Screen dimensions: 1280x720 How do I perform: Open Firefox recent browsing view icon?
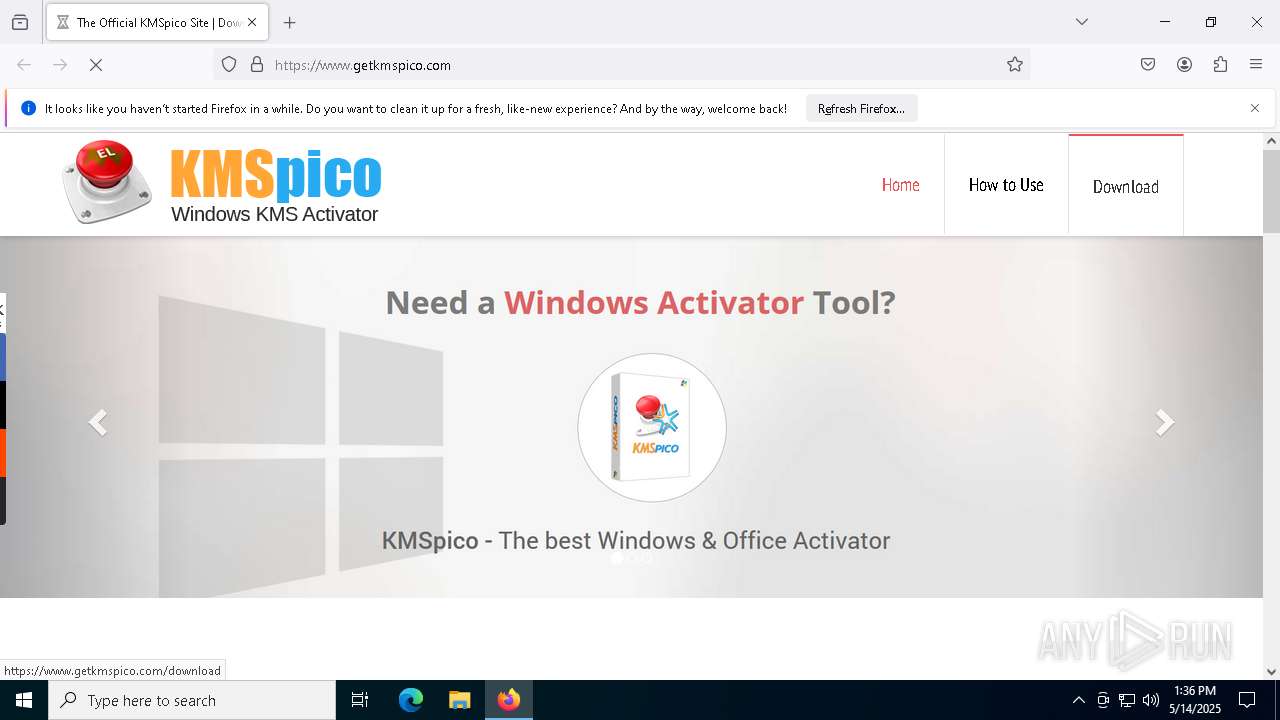(20, 22)
